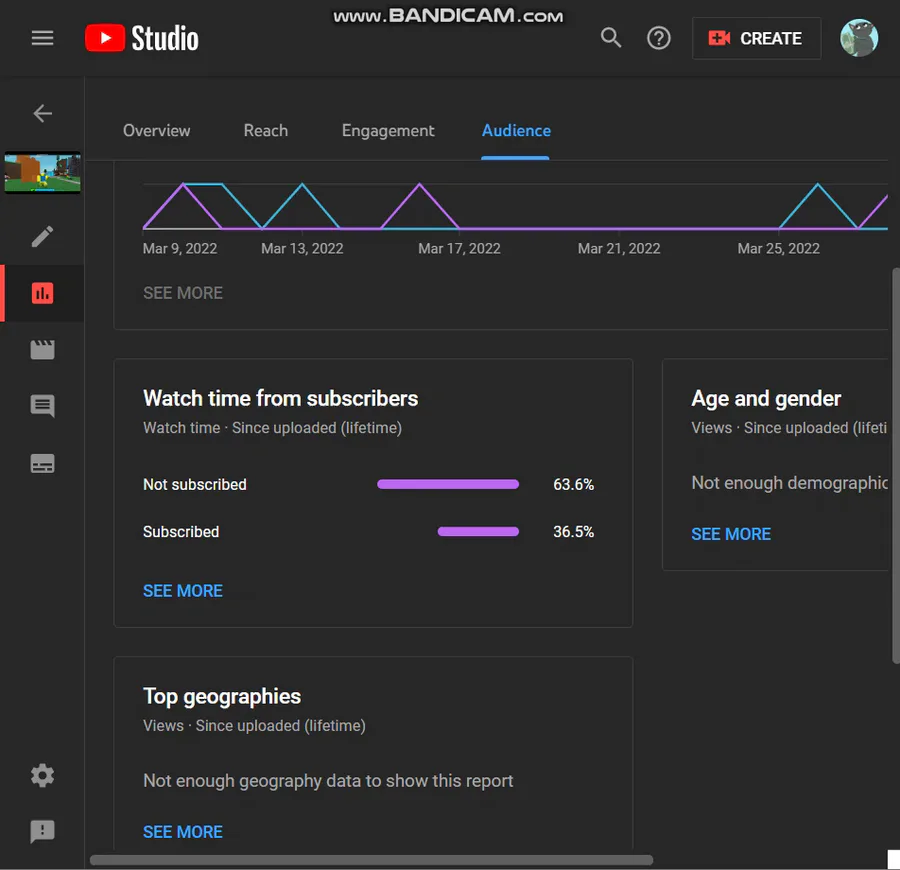Open the search magnifier icon

click(x=611, y=38)
